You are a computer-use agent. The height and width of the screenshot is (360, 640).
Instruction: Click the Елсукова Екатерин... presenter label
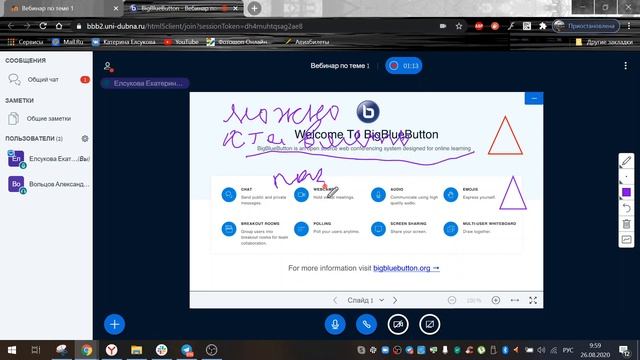[145, 83]
